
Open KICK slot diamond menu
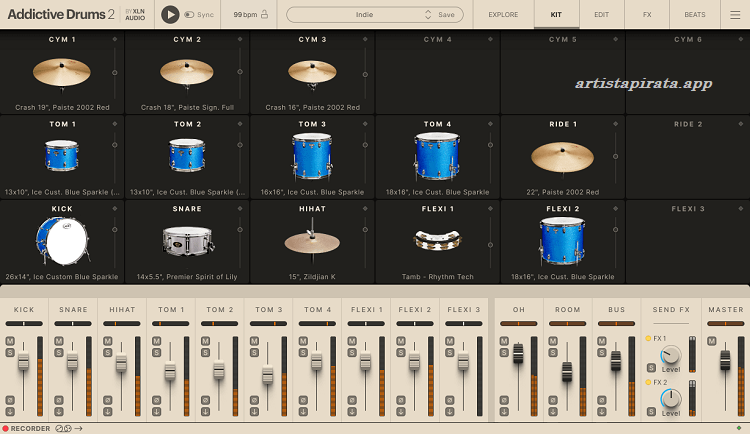[x=115, y=209]
